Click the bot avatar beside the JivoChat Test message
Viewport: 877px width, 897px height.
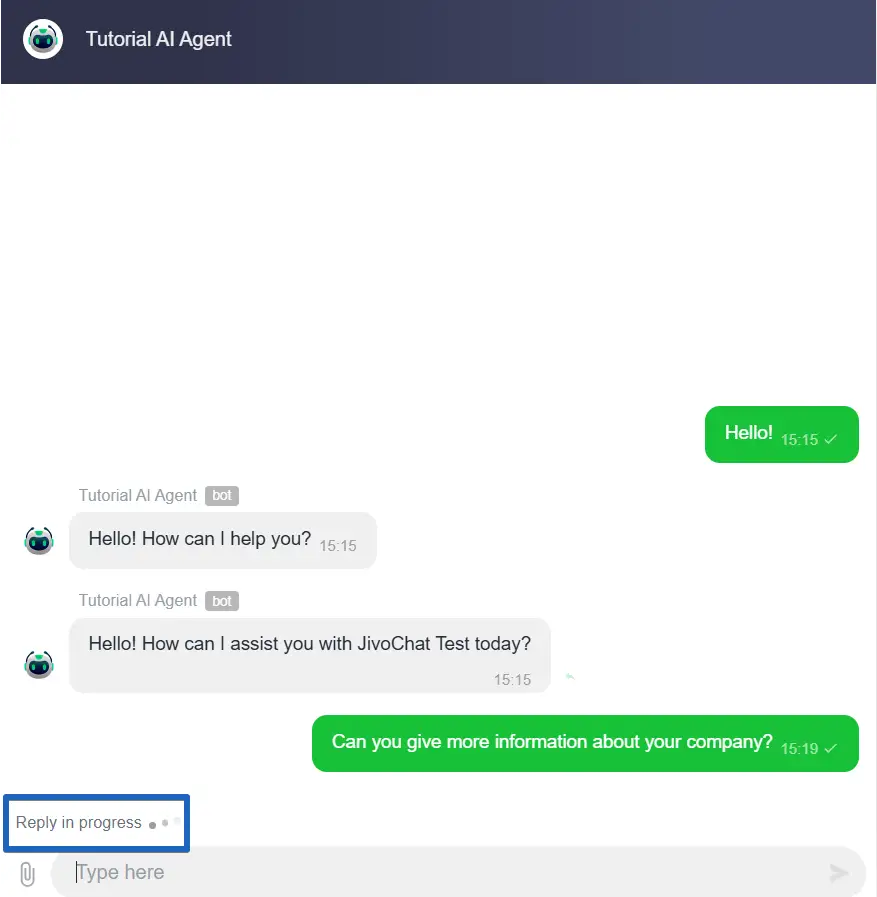coord(39,664)
